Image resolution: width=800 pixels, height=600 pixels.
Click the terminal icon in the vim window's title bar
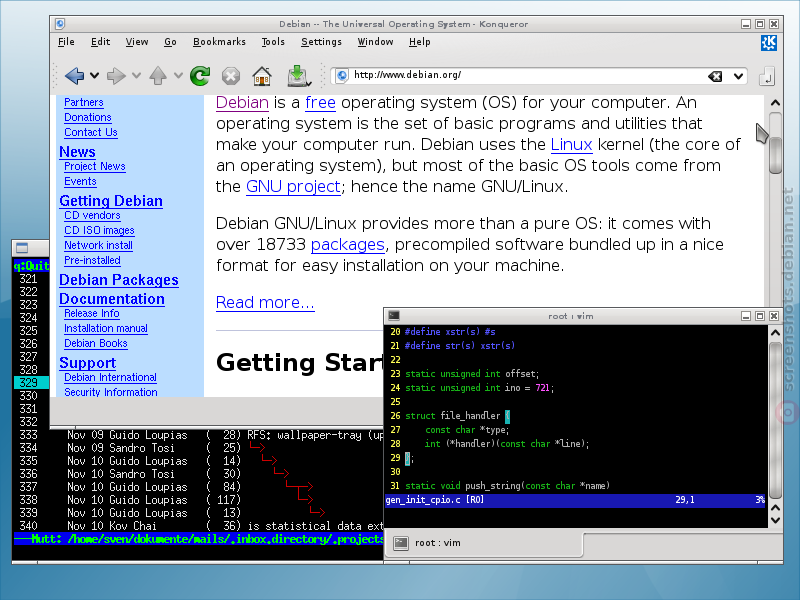coord(394,316)
